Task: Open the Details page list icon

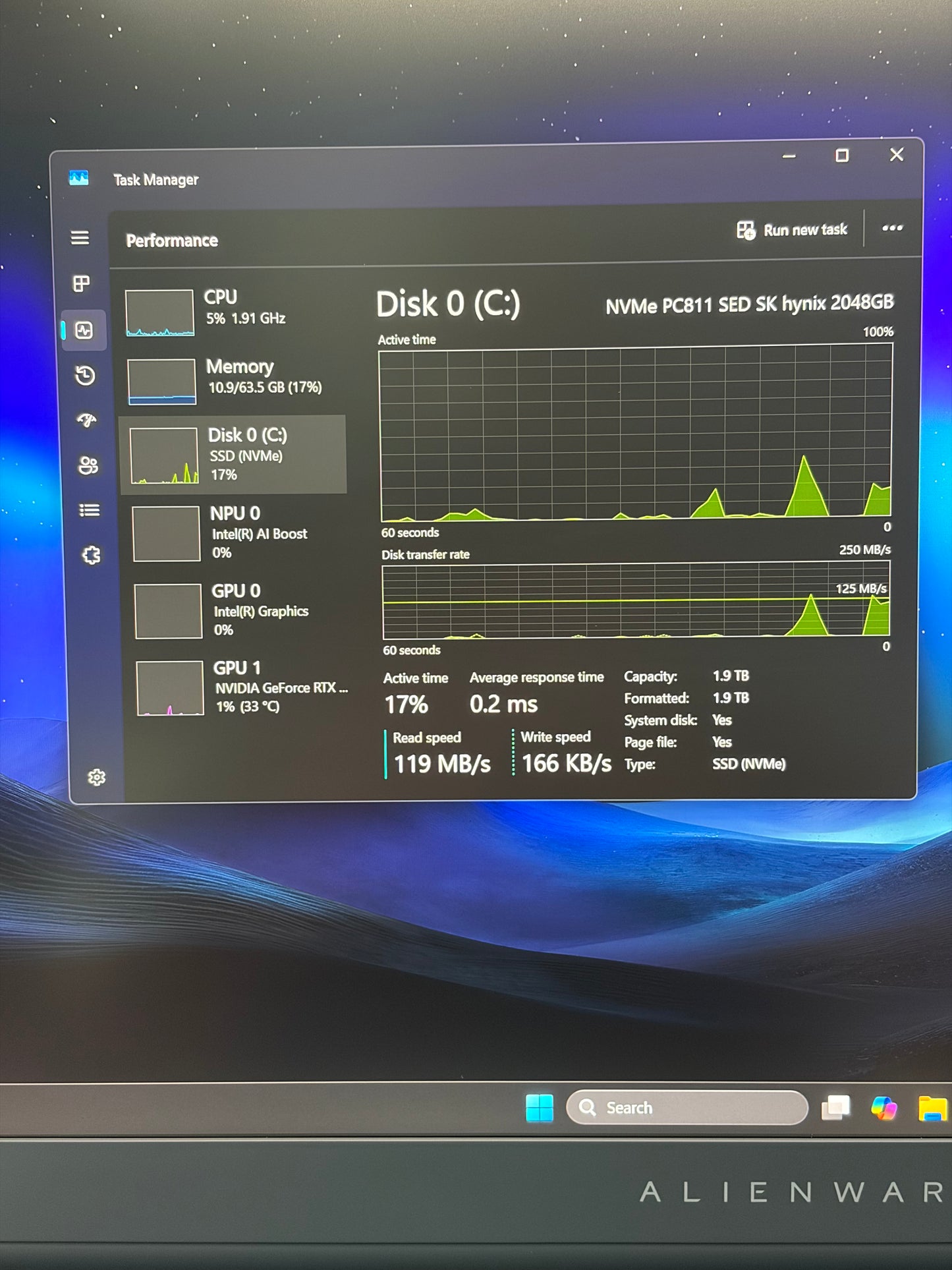Action: click(x=90, y=510)
